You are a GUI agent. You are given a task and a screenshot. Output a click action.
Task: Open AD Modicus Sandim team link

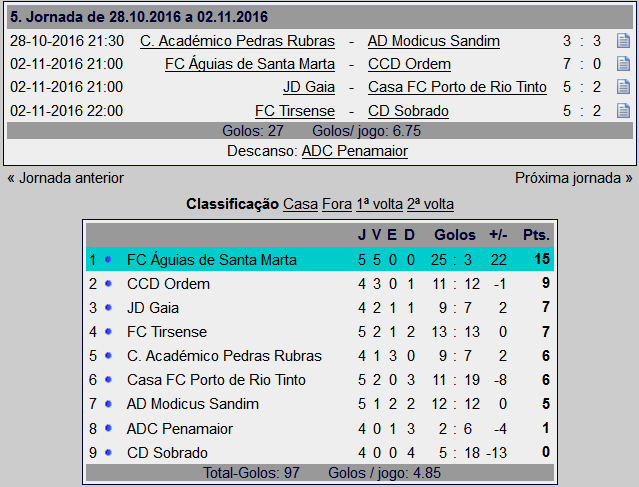point(434,42)
